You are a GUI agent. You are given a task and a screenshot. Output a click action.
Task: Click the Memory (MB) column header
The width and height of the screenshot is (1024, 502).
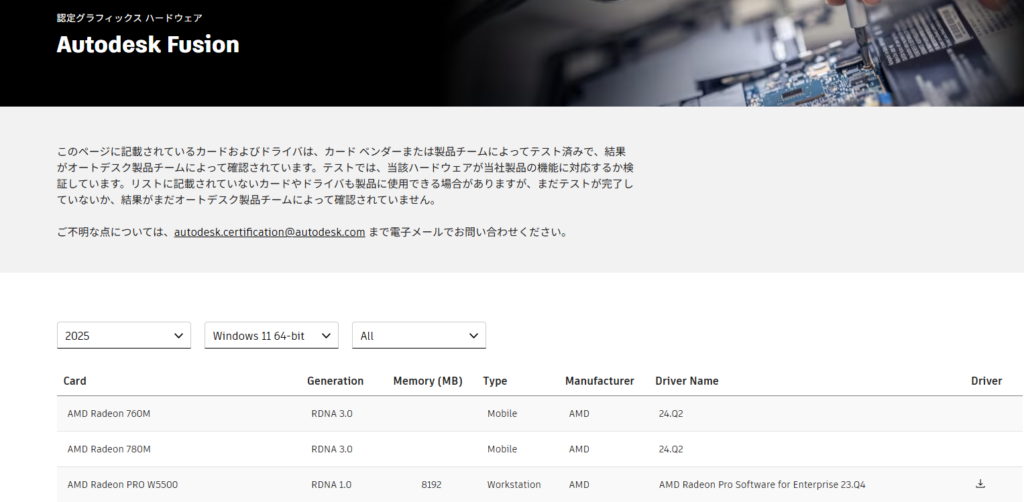(428, 381)
